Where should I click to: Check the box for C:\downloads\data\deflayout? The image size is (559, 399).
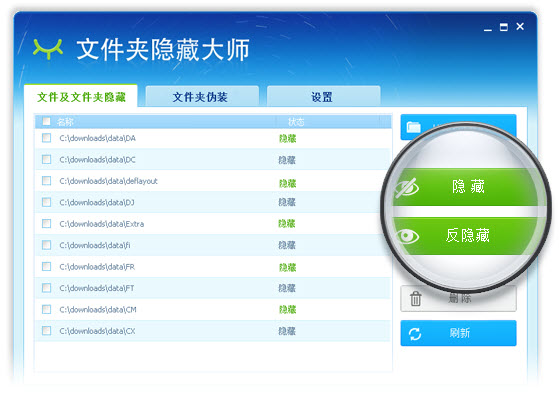click(46, 180)
